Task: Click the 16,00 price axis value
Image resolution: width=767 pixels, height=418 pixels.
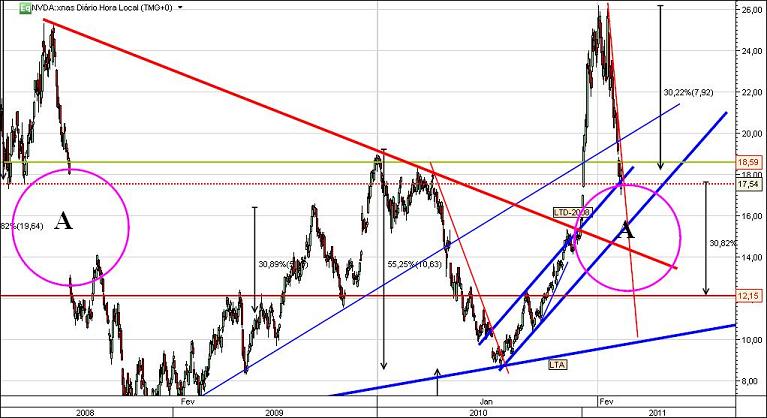Action: (752, 216)
